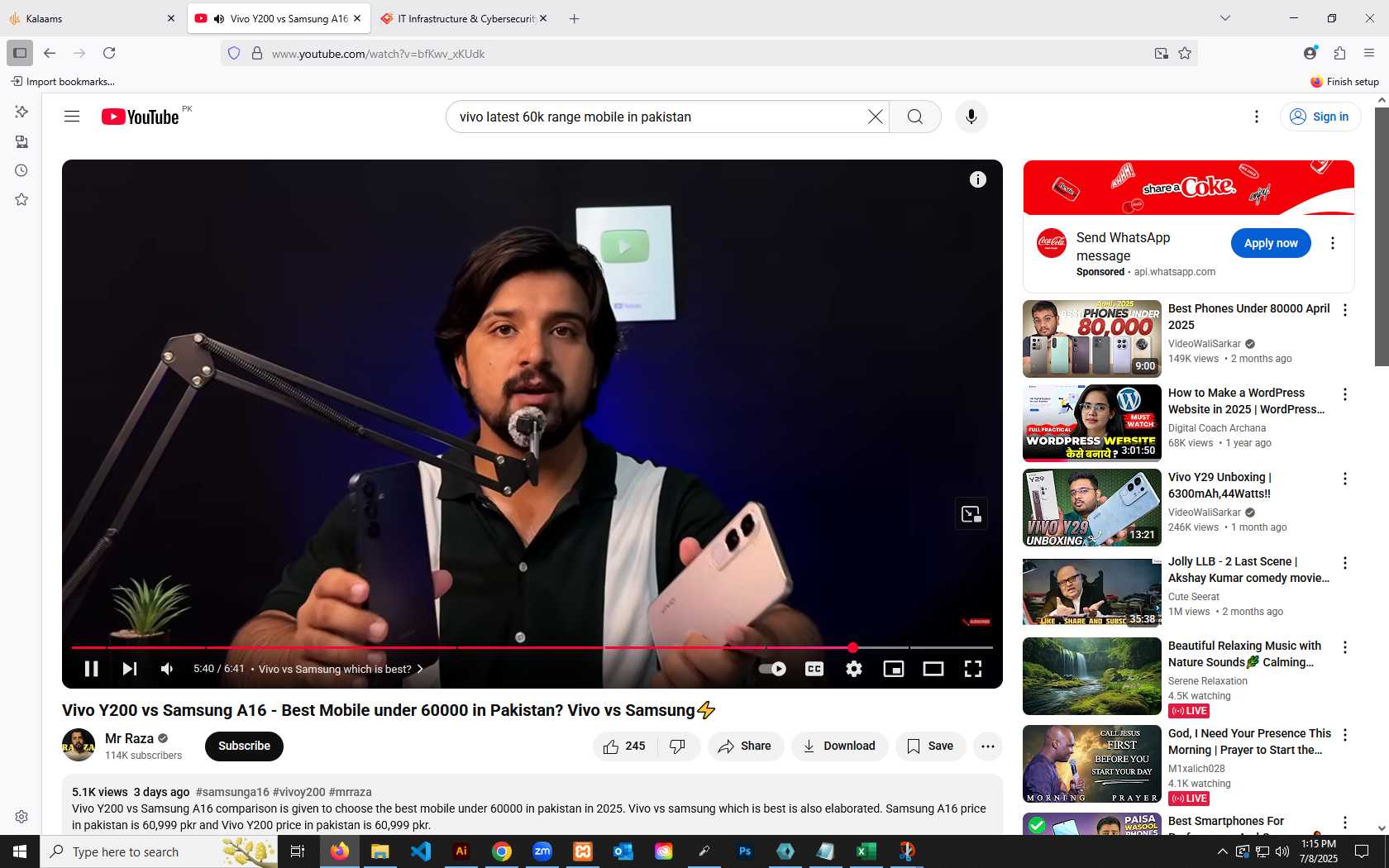Dislike this video

(678, 746)
